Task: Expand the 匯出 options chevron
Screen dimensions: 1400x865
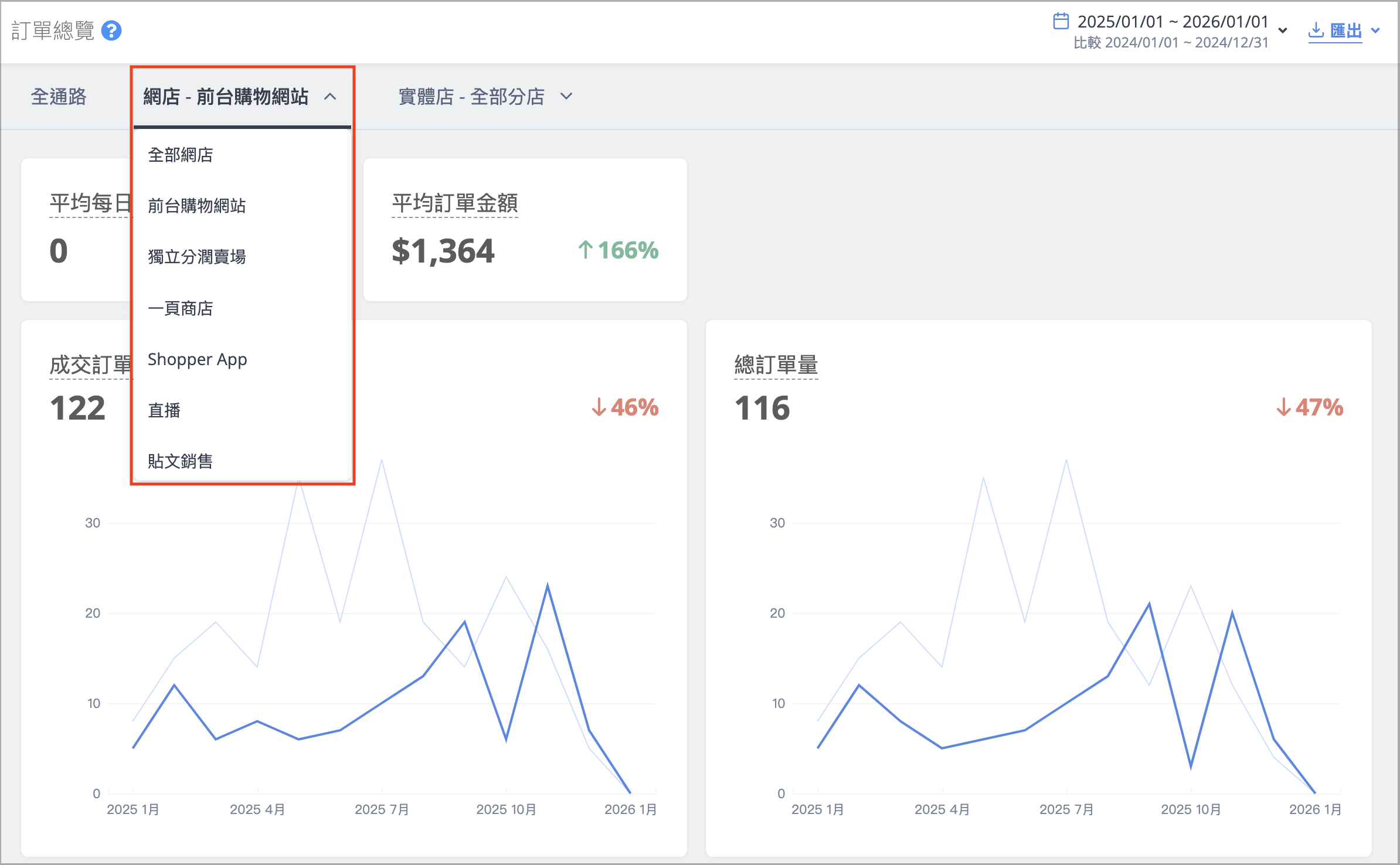Action: tap(1375, 30)
